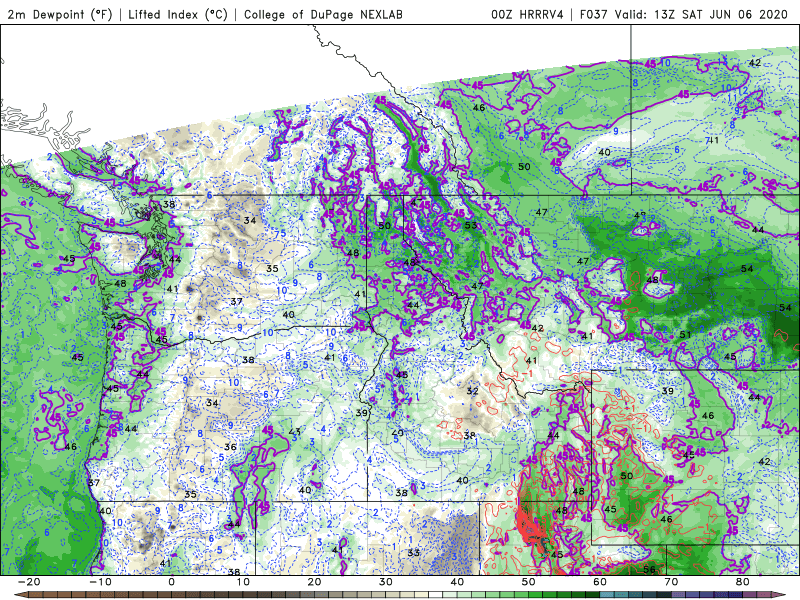This screenshot has width=800, height=600.
Task: Click the 'Lifted Index (°C)' title text
Action: (x=178, y=14)
